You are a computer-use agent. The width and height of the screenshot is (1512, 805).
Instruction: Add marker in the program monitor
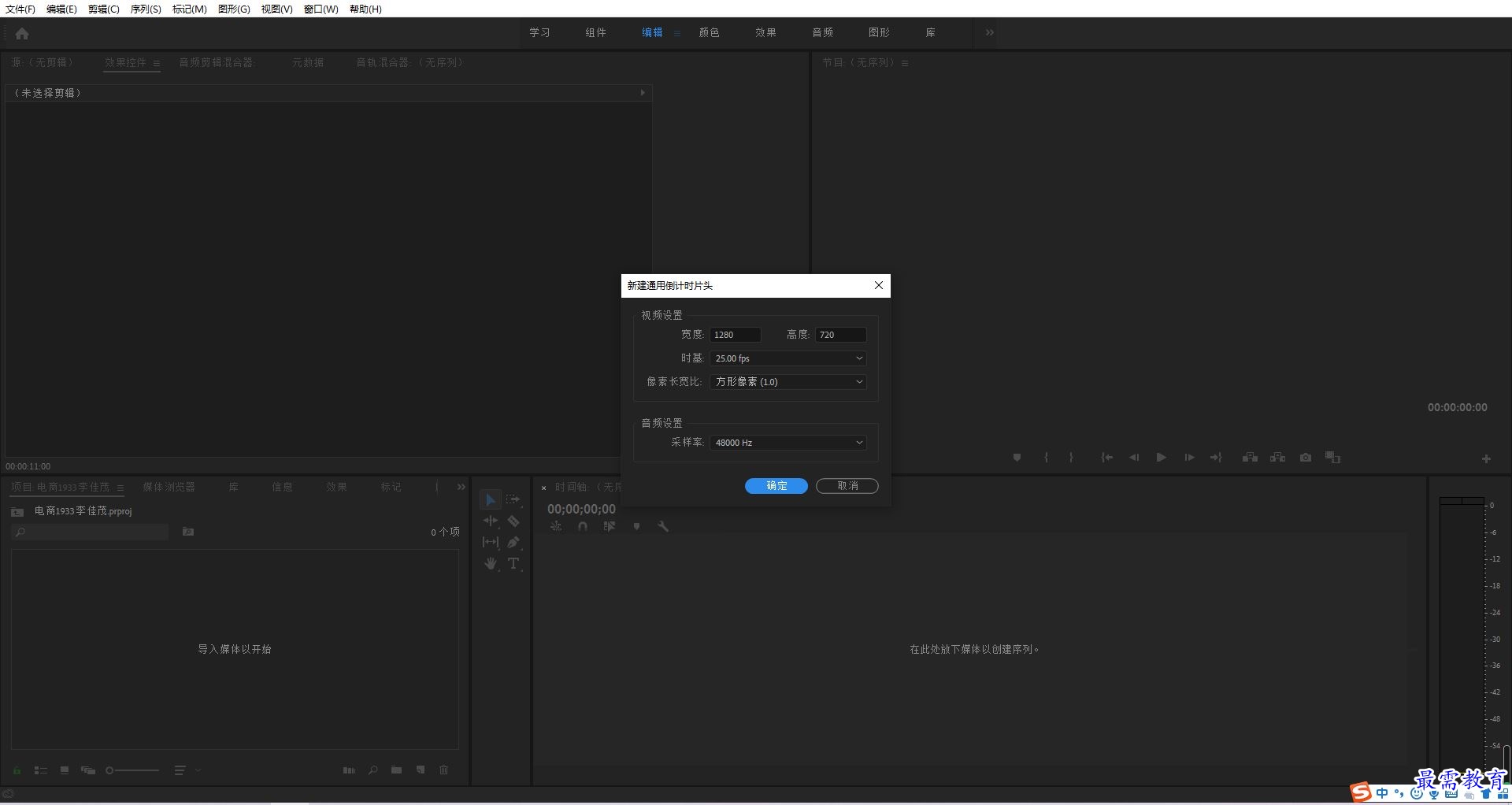[1017, 458]
